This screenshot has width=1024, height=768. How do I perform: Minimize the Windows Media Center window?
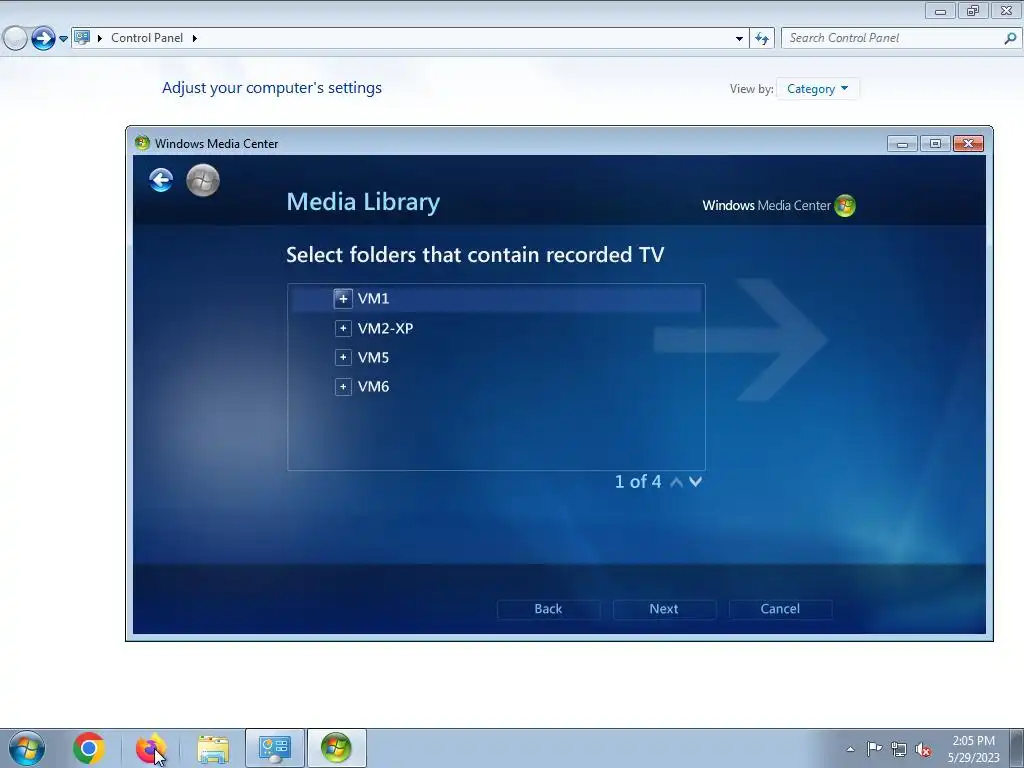(903, 144)
